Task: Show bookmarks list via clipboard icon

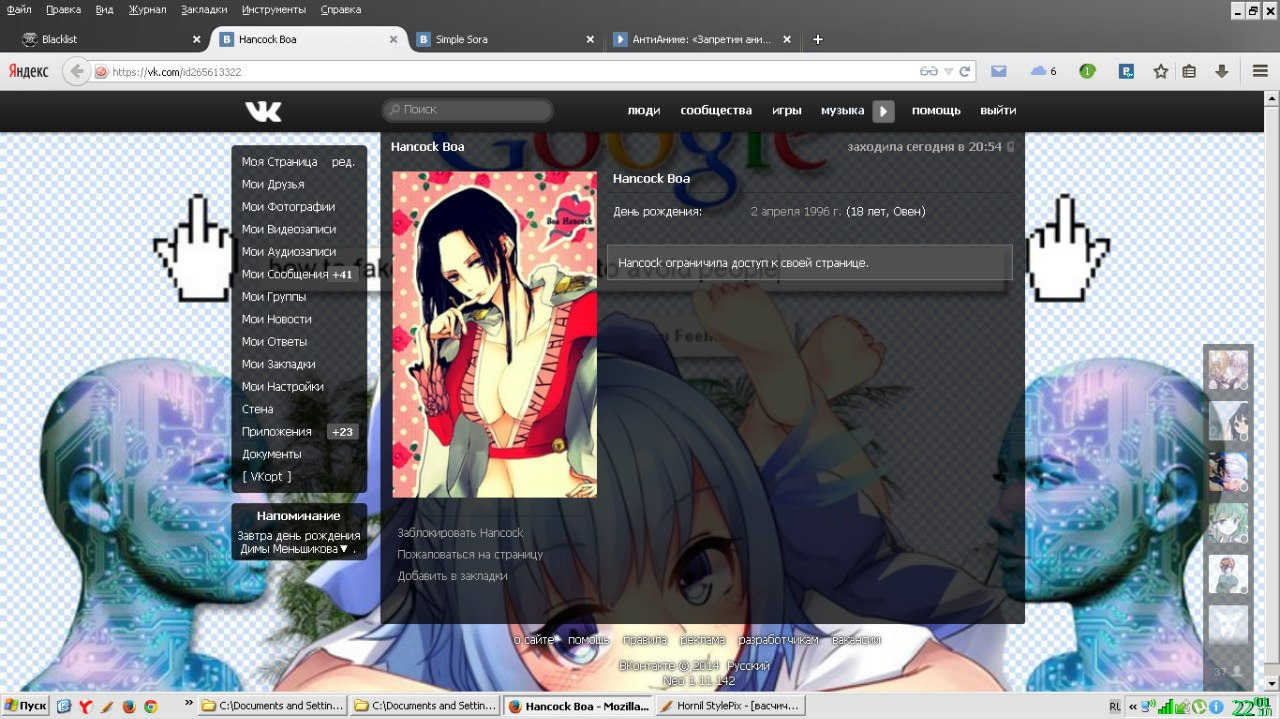Action: (x=1189, y=71)
